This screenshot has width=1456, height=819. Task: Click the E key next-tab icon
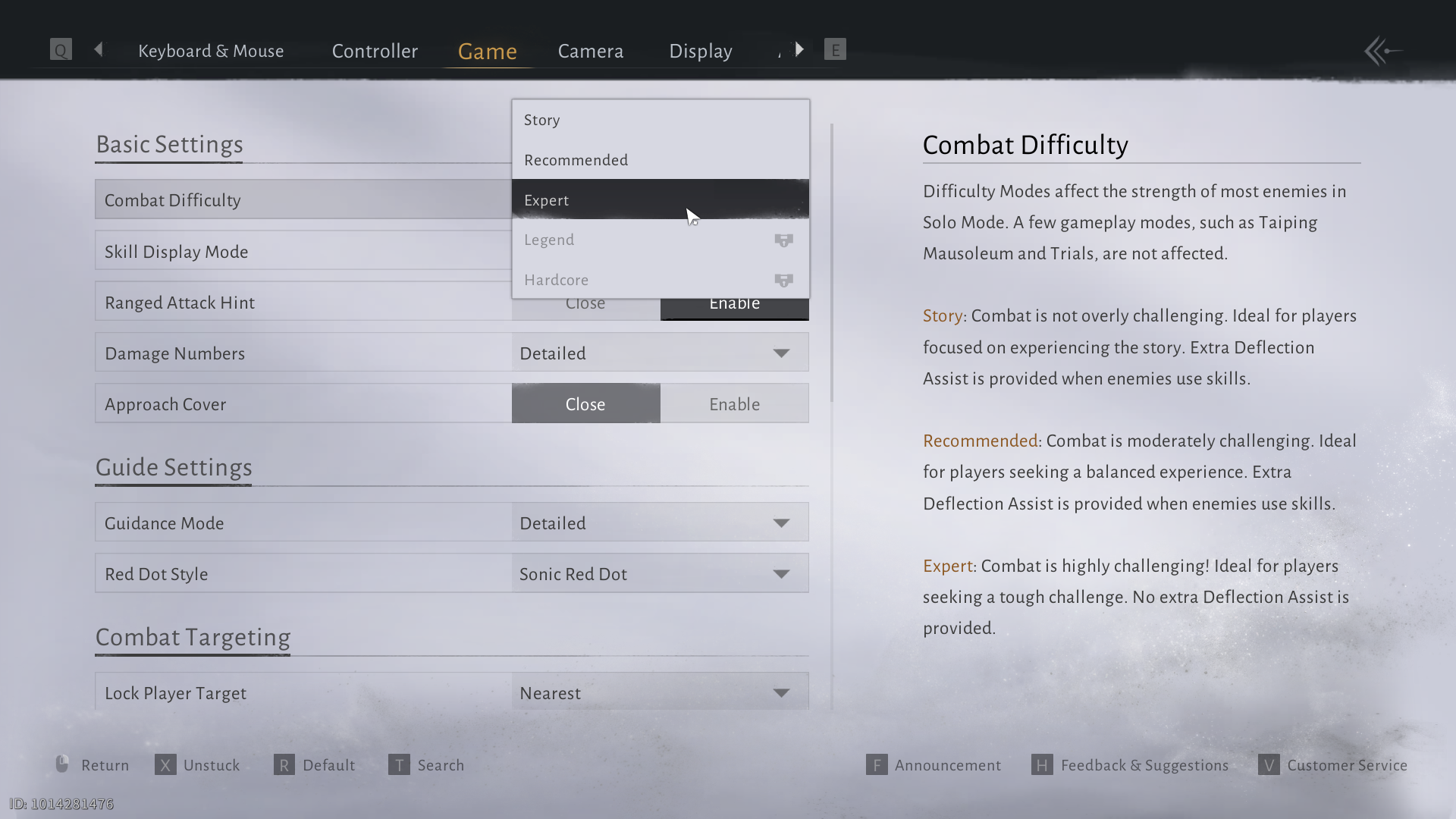[835, 50]
